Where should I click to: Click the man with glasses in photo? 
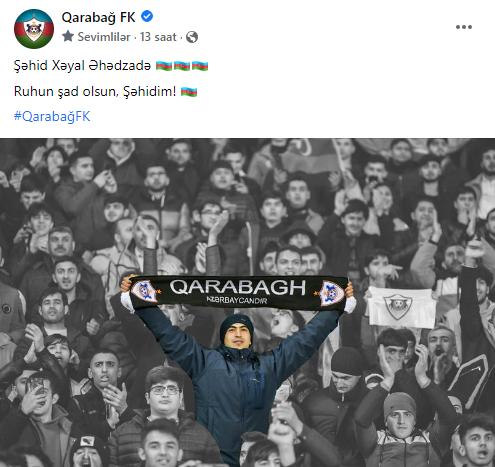[164, 393]
